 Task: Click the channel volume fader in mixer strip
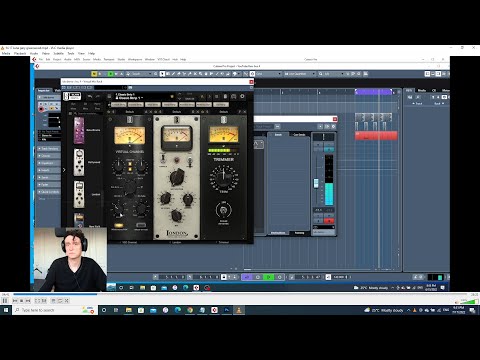tap(316, 183)
